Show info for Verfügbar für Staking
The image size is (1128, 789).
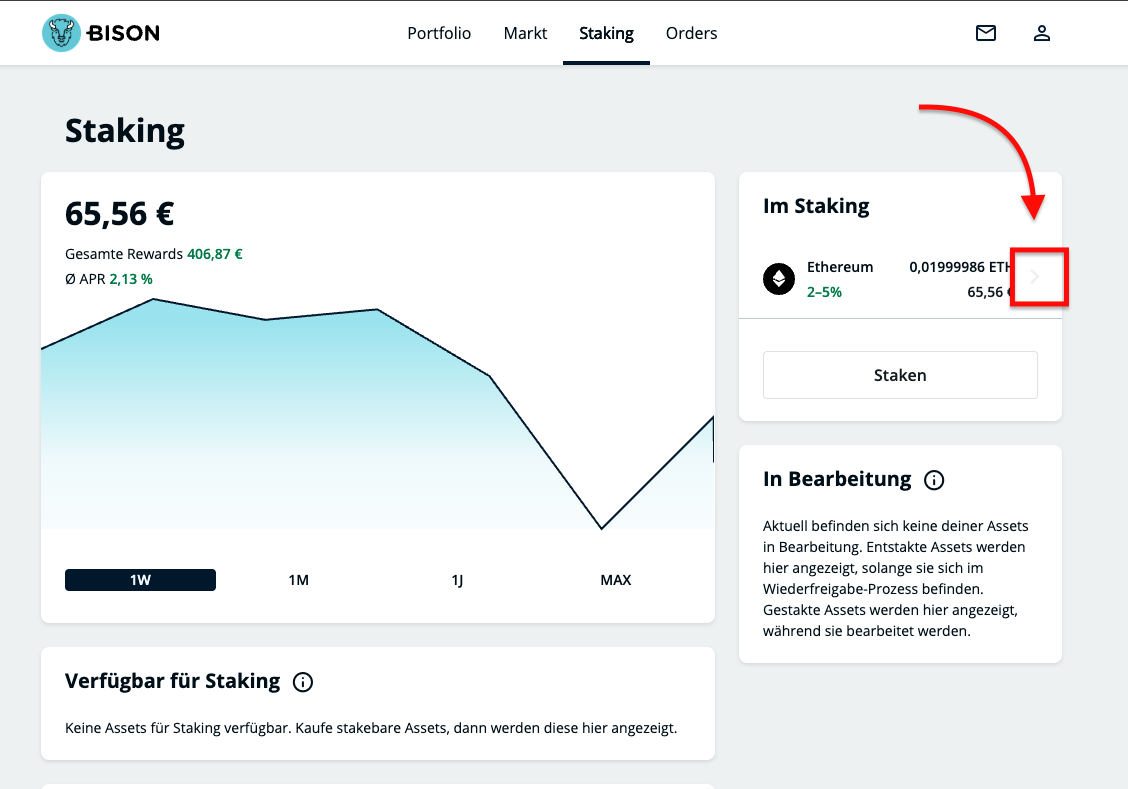(303, 682)
